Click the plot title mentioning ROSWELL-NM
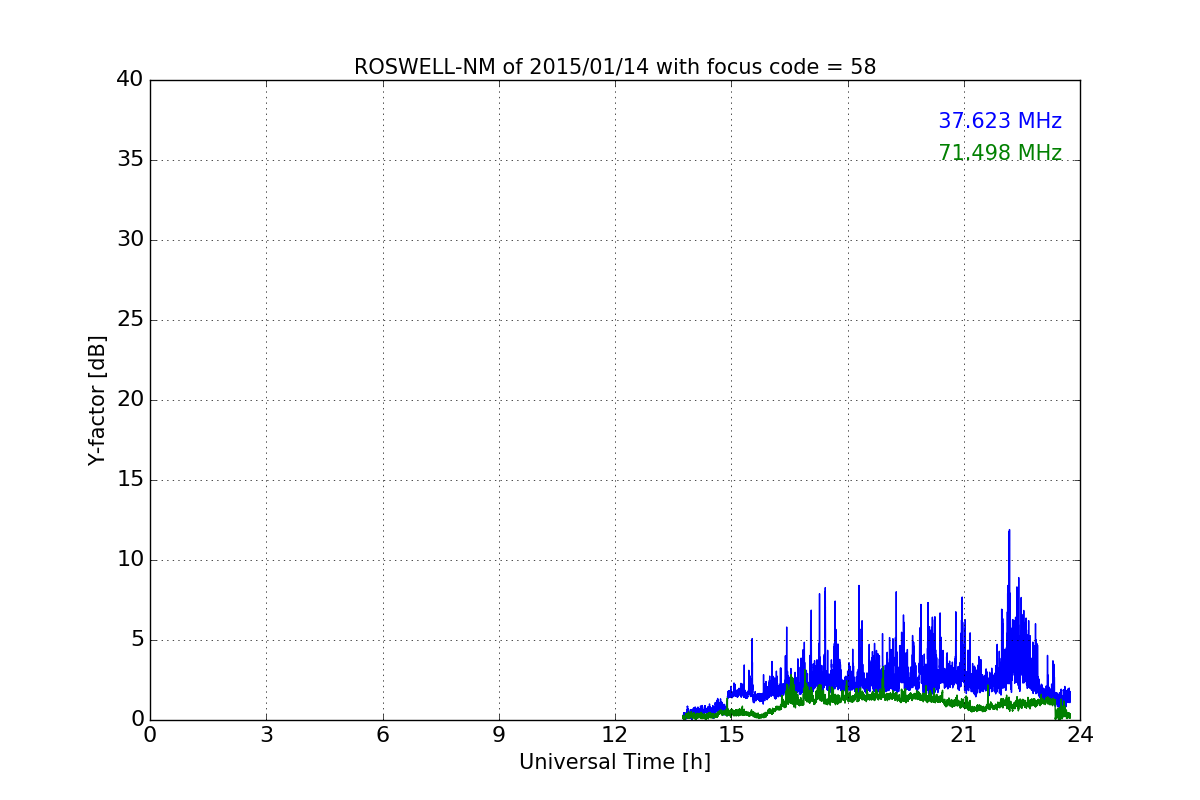This screenshot has height=800, width=1200. (615, 67)
